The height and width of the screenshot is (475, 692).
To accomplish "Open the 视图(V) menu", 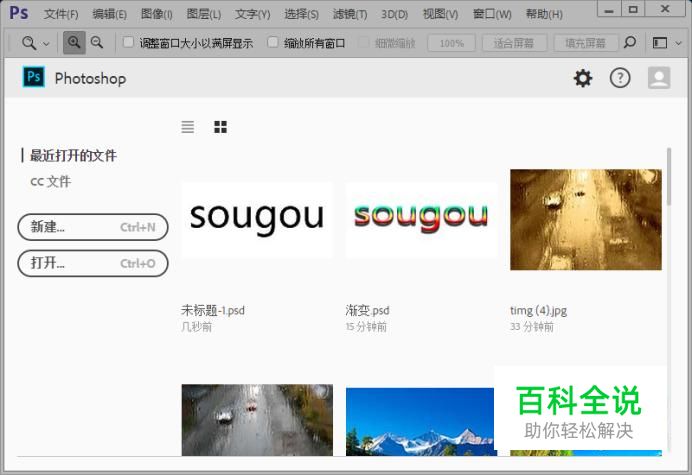I will pyautogui.click(x=440, y=14).
